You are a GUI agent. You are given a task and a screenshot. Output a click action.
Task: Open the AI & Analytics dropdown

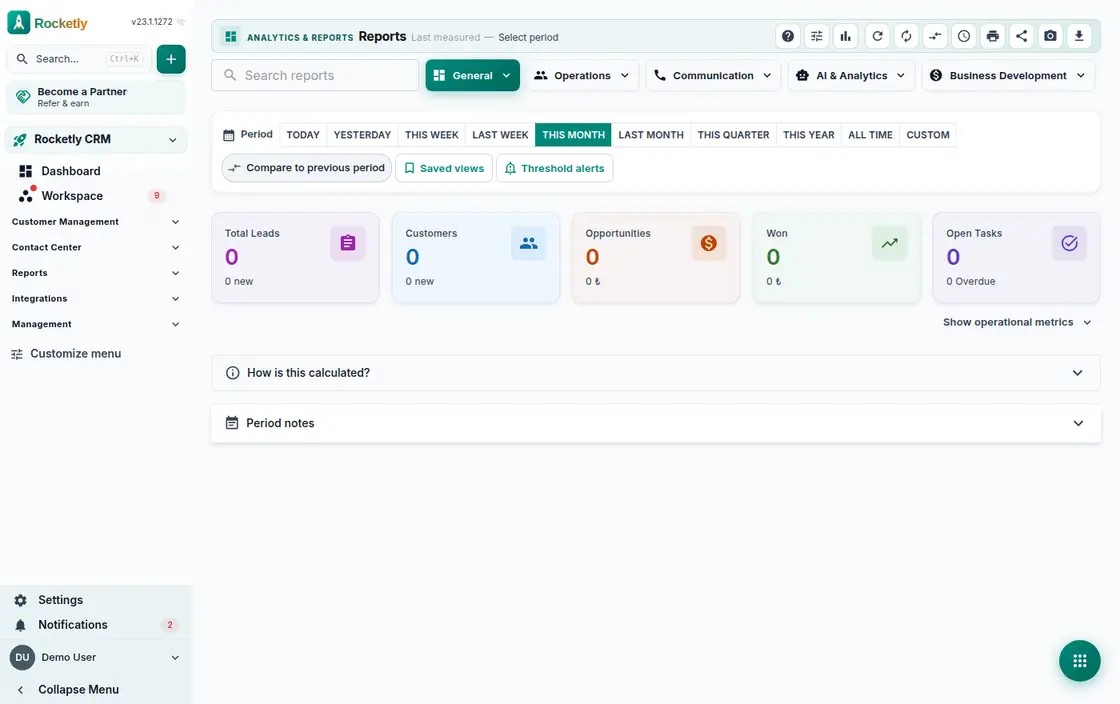pos(851,76)
